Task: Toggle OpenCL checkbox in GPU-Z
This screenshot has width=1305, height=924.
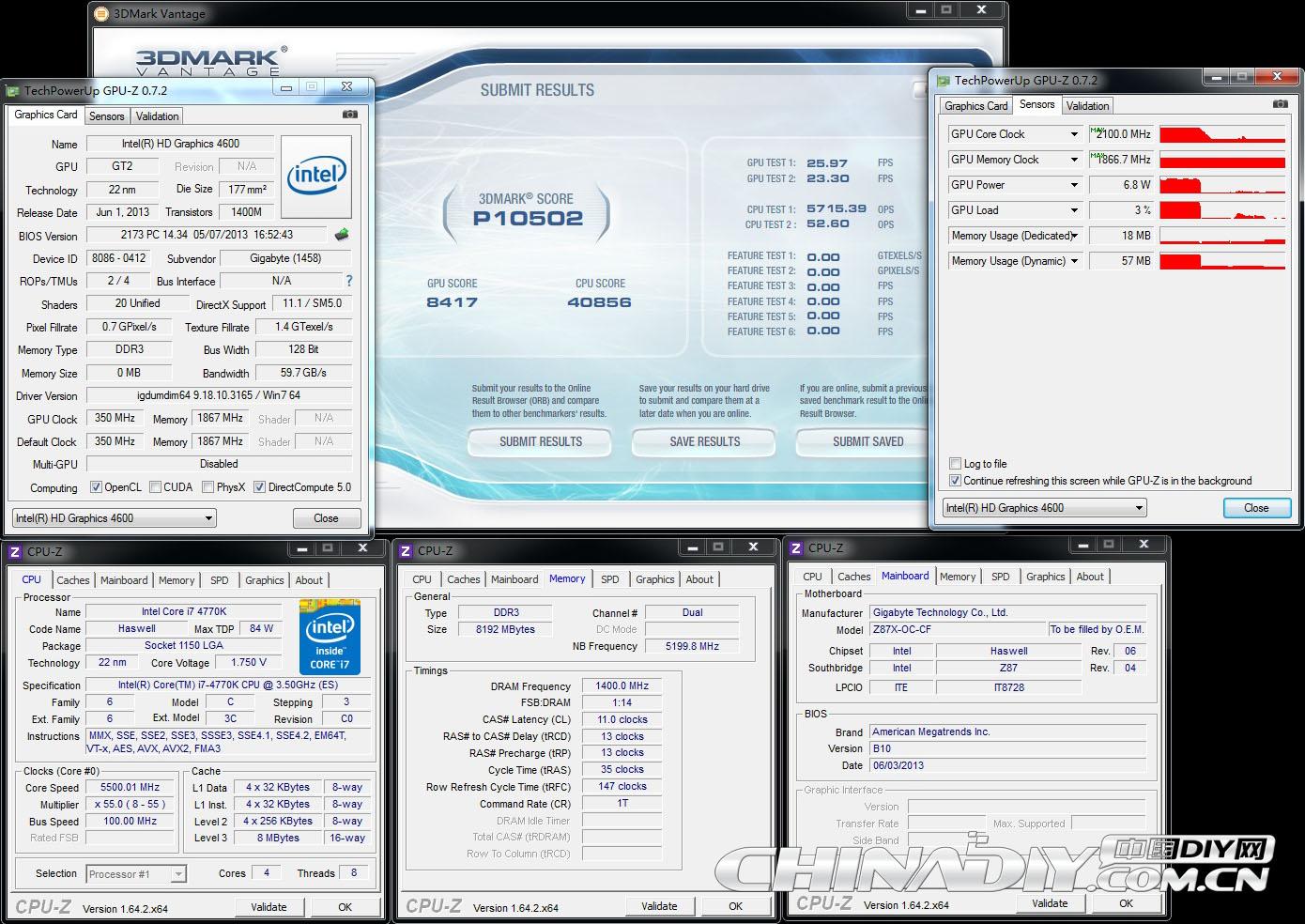Action: [x=96, y=487]
